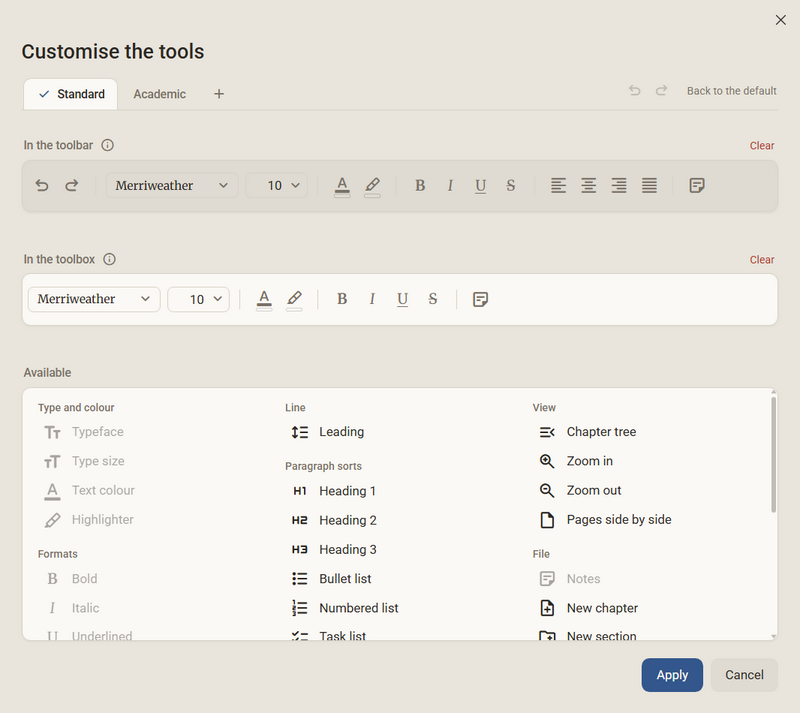Click the notes icon in the toolbar row

696,185
